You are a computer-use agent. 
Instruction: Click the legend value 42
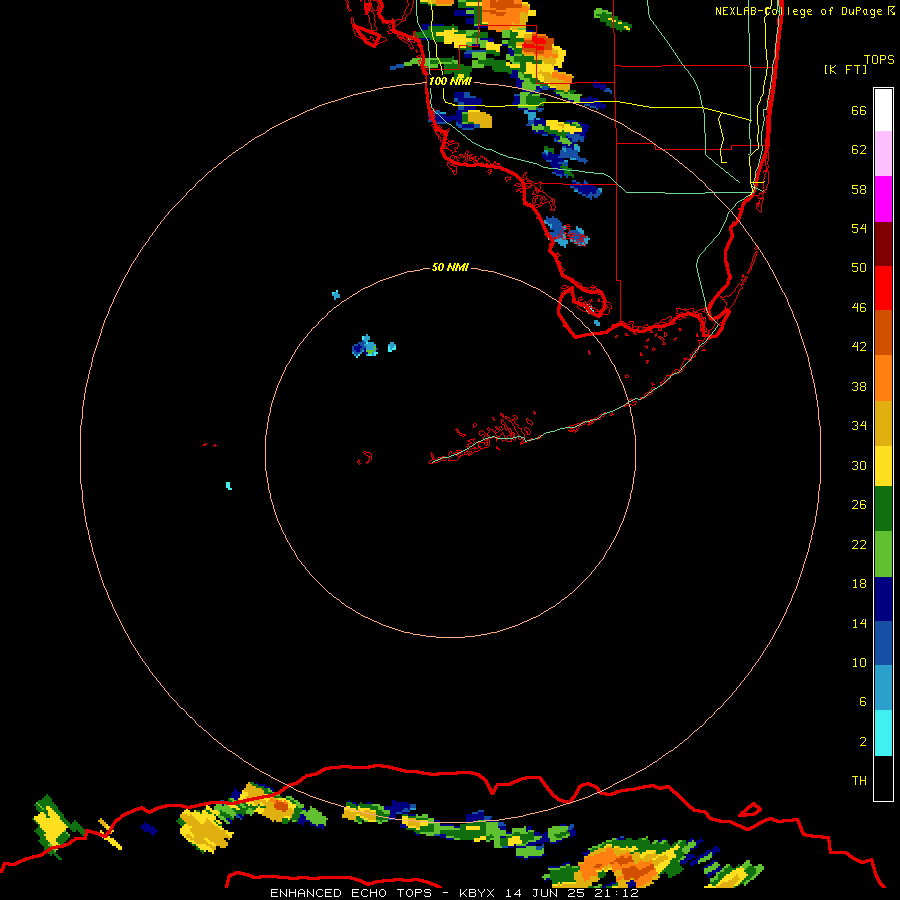tap(859, 346)
